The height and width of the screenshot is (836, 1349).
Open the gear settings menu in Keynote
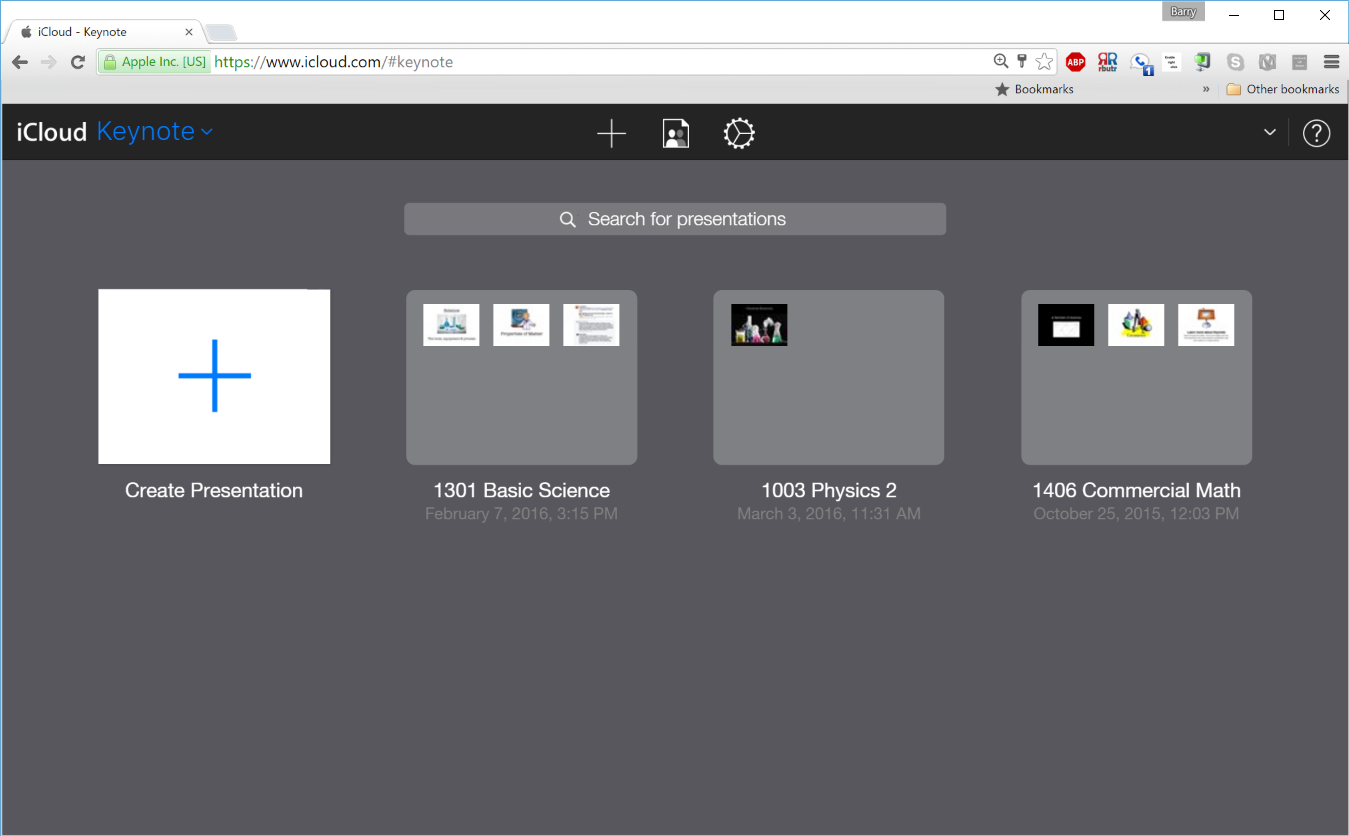pos(739,133)
